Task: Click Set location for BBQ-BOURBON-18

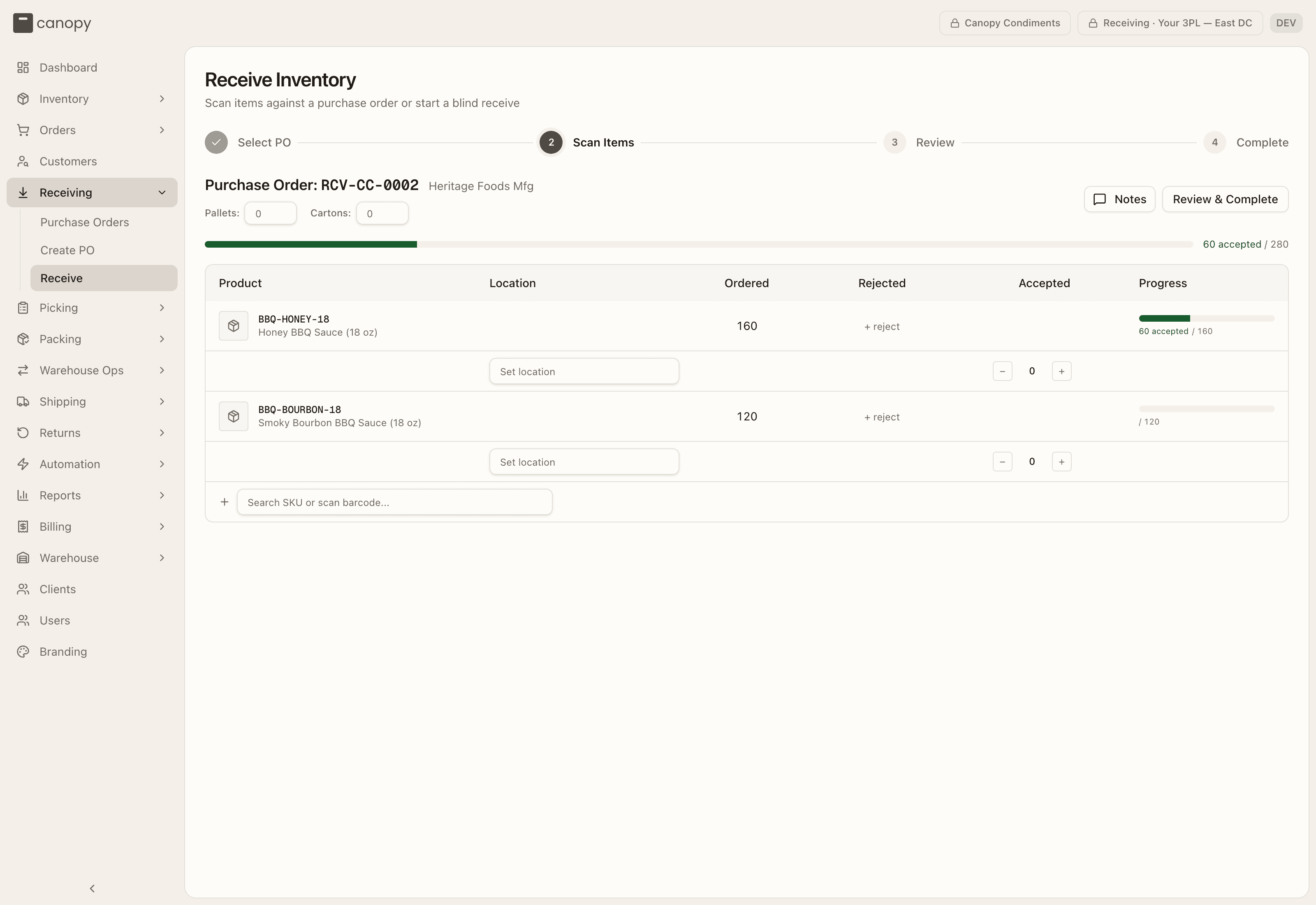Action: click(x=584, y=462)
